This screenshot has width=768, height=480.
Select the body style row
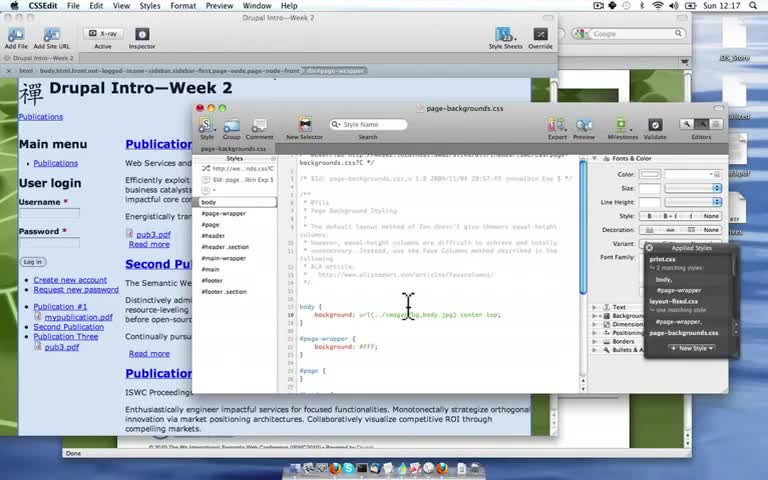(x=236, y=202)
